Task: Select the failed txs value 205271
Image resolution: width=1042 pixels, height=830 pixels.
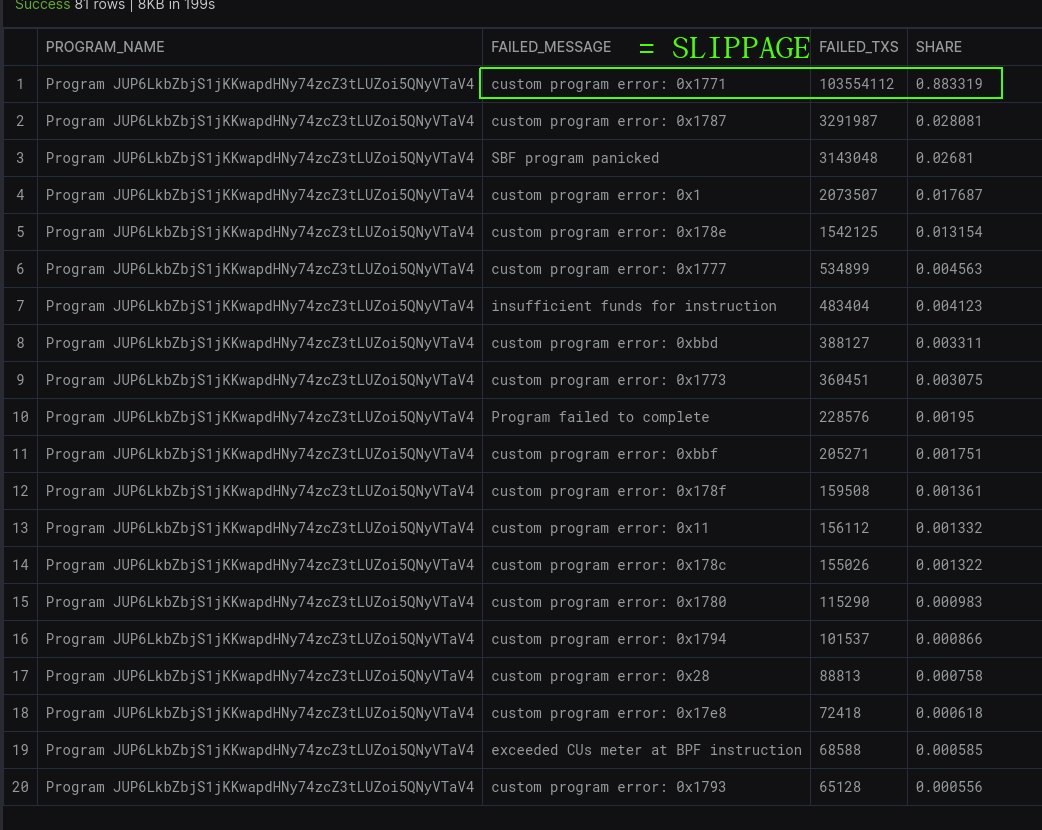Action: point(844,454)
